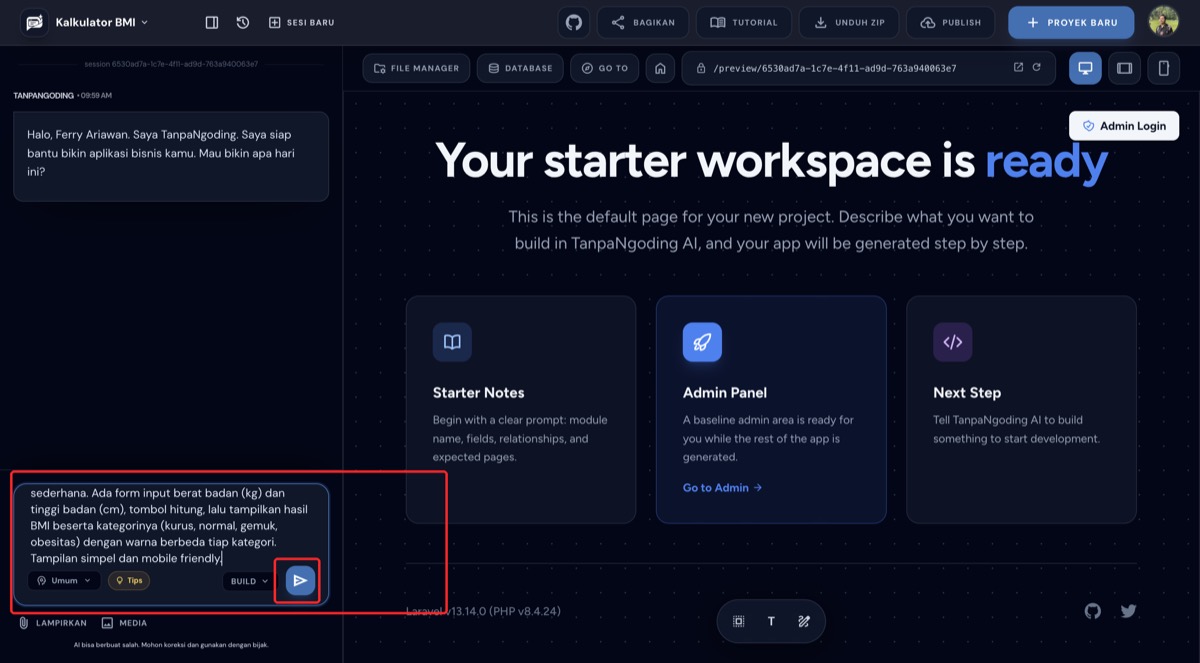Screen dimensions: 1200x663
Task: Click the Bagikan share button
Action: tap(643, 22)
